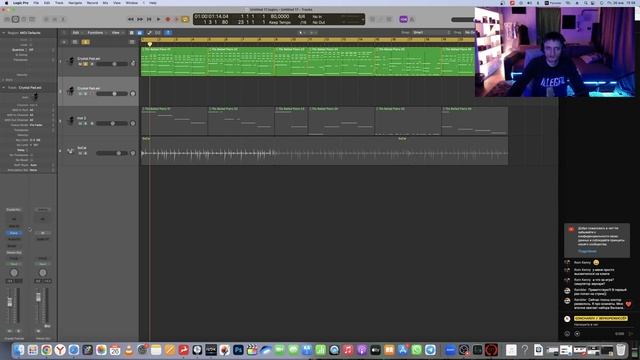Screen dimensions: 640x360
Task: Open the Trash in the Dock
Action: tap(621, 350)
